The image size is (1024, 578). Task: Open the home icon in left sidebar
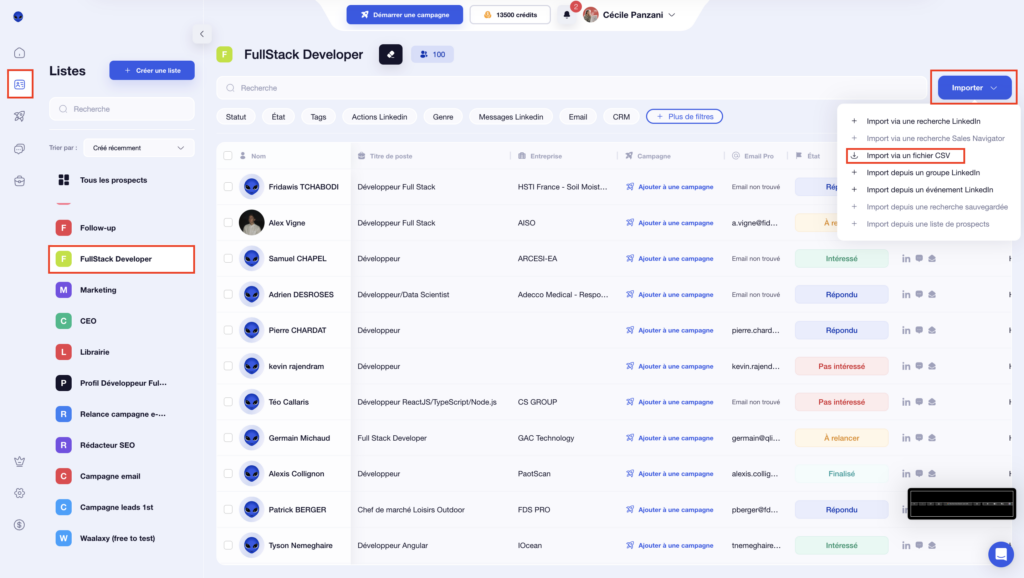[20, 52]
